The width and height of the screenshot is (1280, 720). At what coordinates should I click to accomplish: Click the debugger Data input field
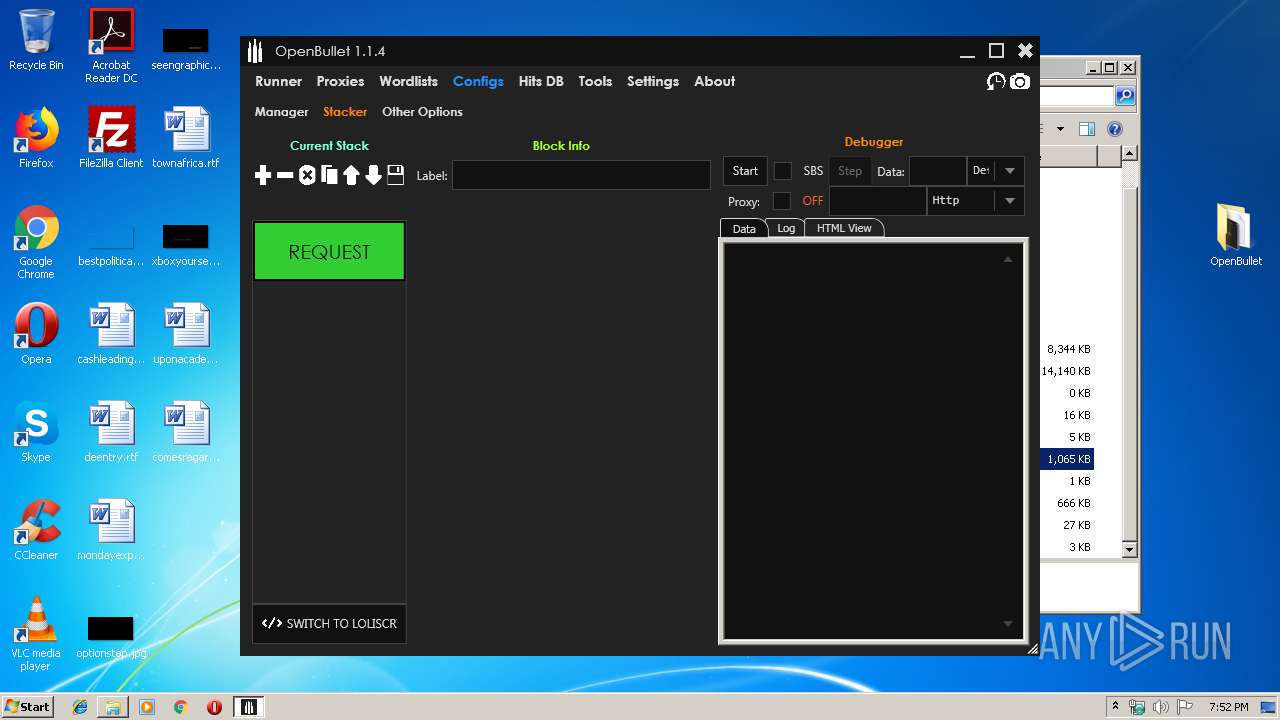pos(937,171)
